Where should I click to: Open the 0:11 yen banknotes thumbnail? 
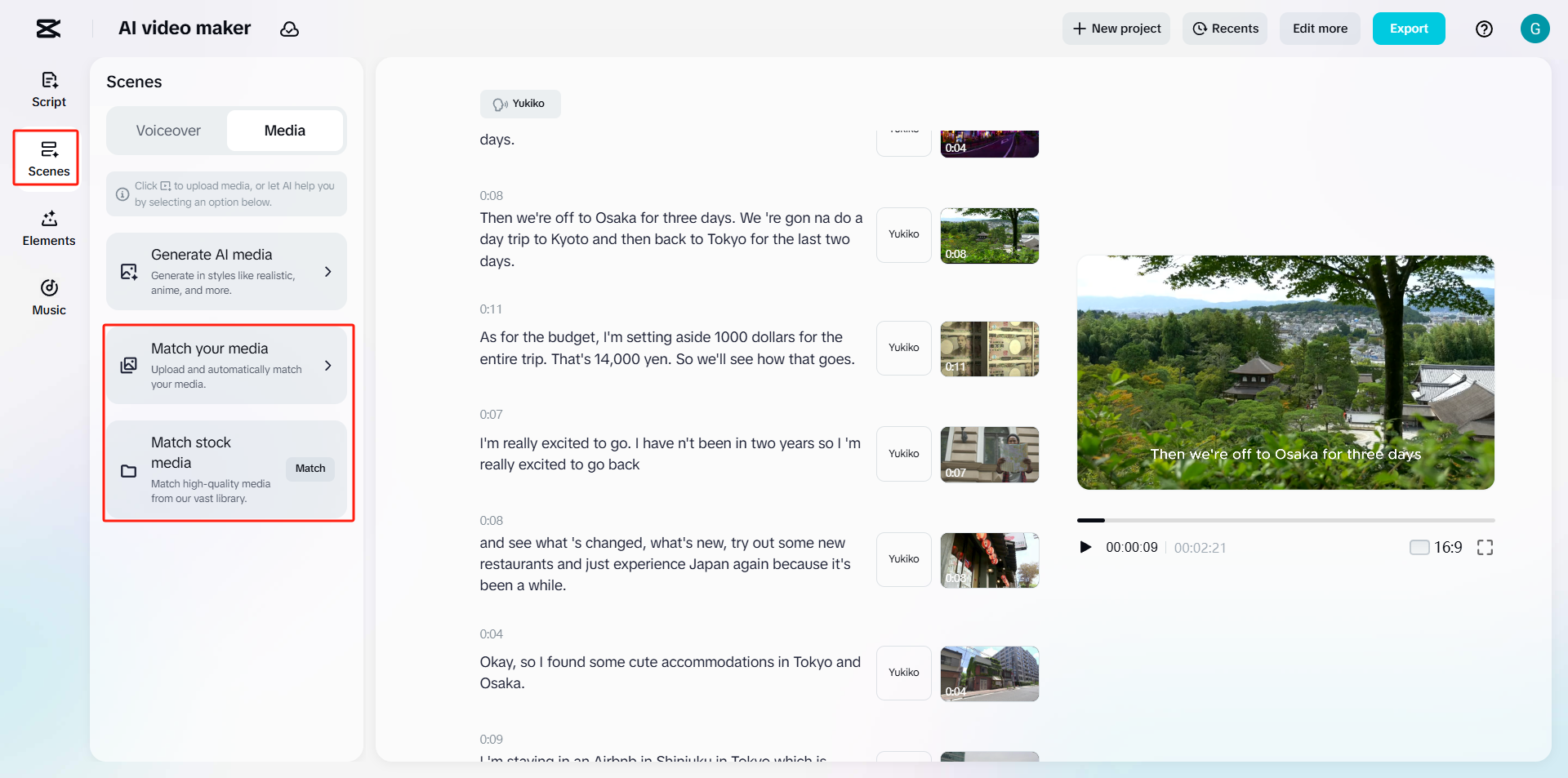coord(990,349)
